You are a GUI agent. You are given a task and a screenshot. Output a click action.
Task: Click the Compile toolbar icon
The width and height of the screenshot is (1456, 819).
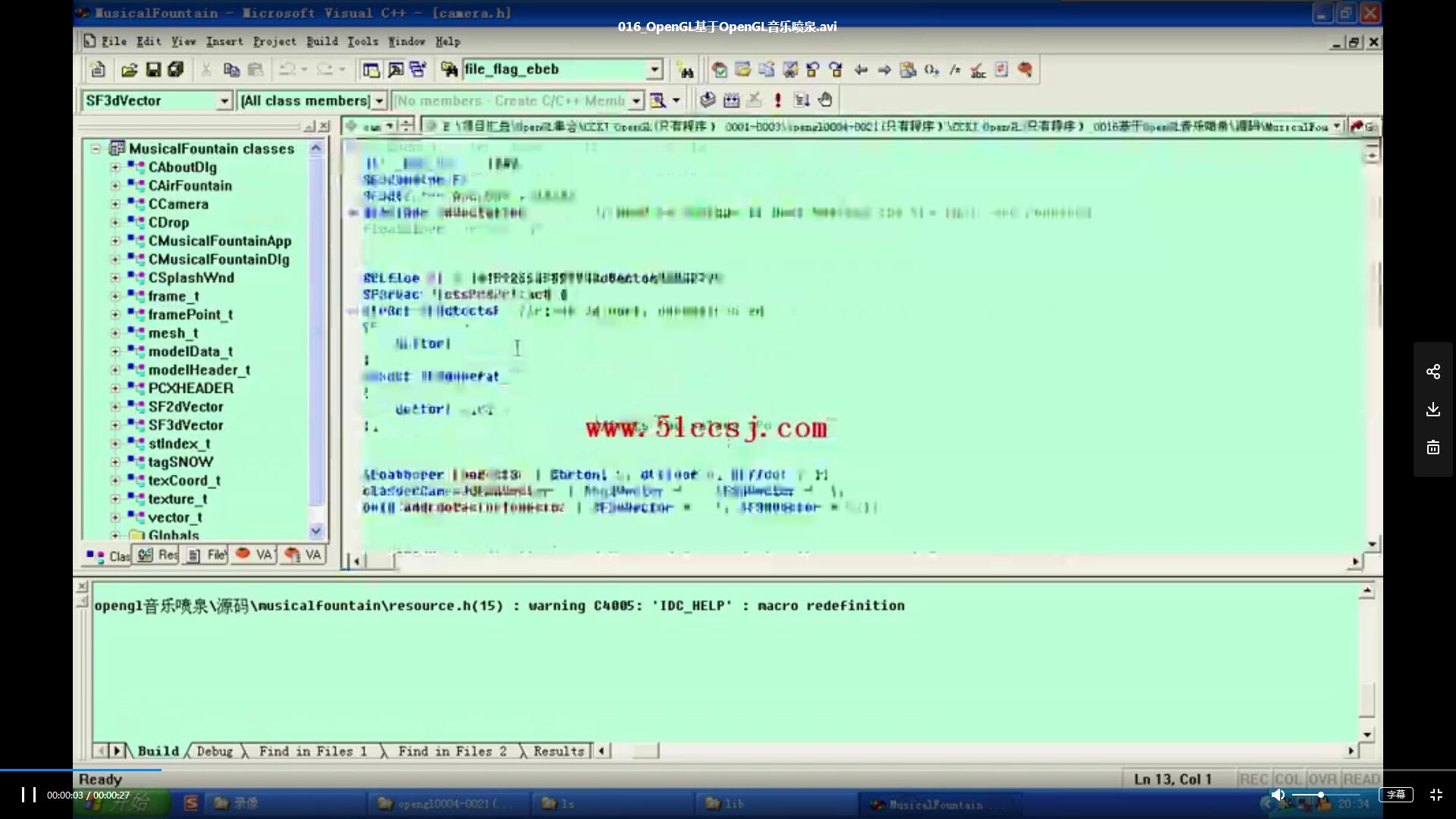708,100
